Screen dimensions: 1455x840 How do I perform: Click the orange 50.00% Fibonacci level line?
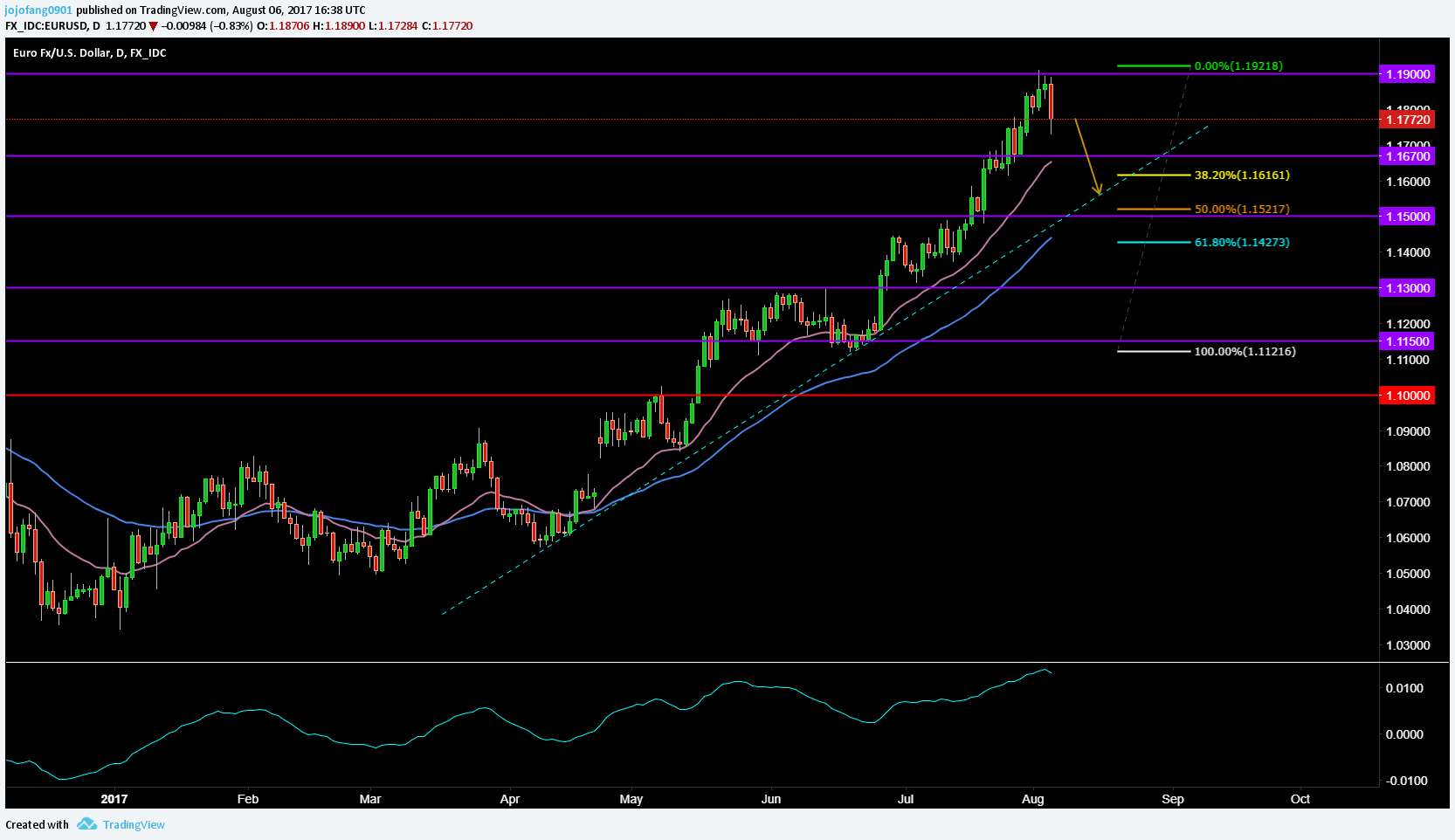[1154, 210]
